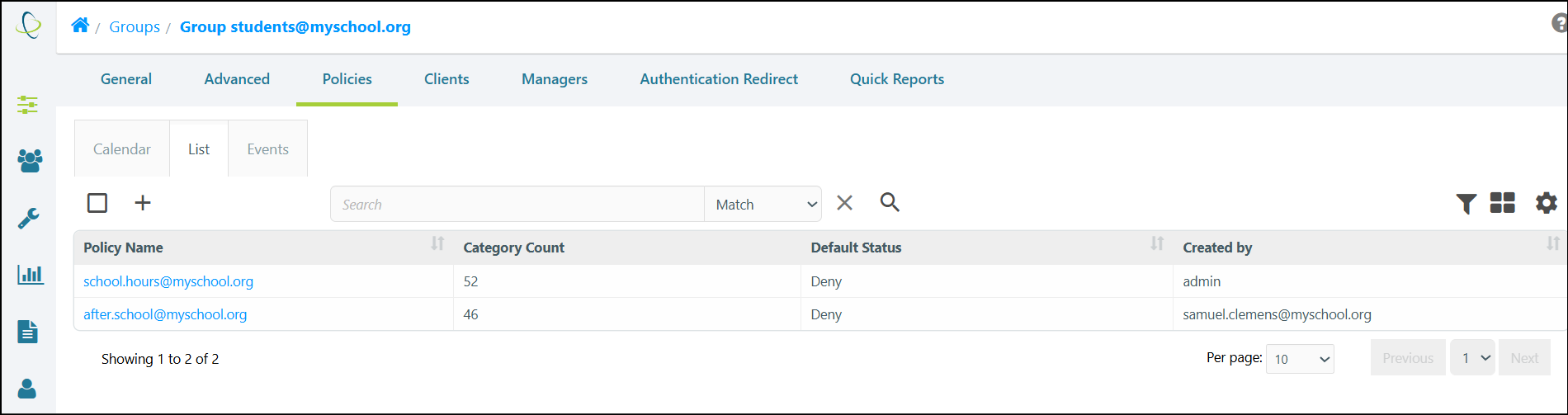Switch to the Clients tab

click(446, 79)
